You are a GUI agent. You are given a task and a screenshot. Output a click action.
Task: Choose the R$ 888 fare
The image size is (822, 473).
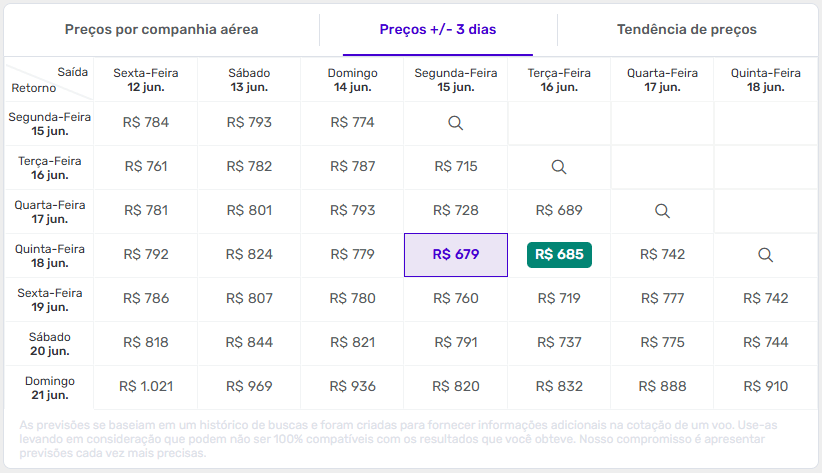662,387
